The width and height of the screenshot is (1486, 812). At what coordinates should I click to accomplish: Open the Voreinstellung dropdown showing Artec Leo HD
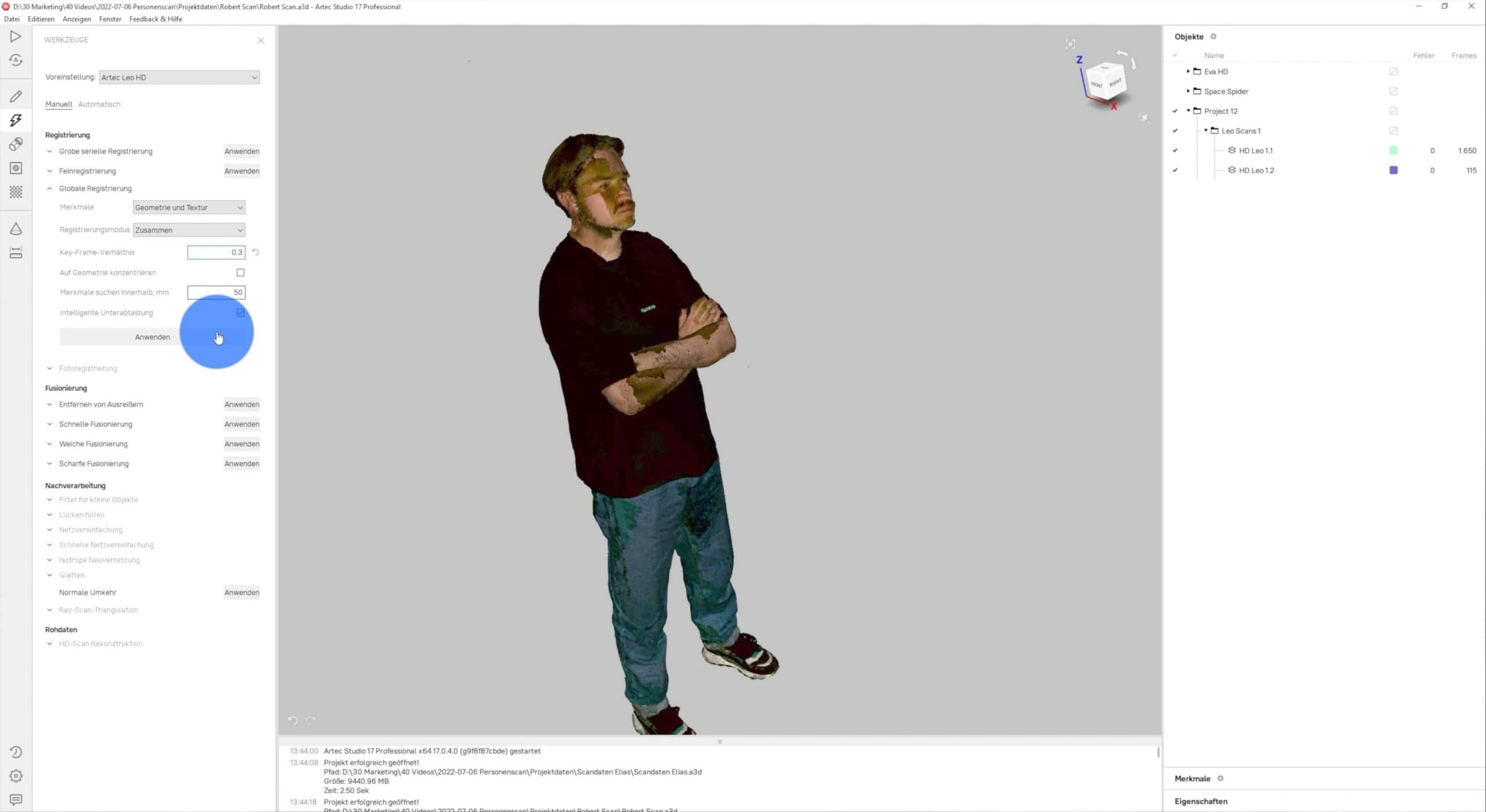pos(179,77)
